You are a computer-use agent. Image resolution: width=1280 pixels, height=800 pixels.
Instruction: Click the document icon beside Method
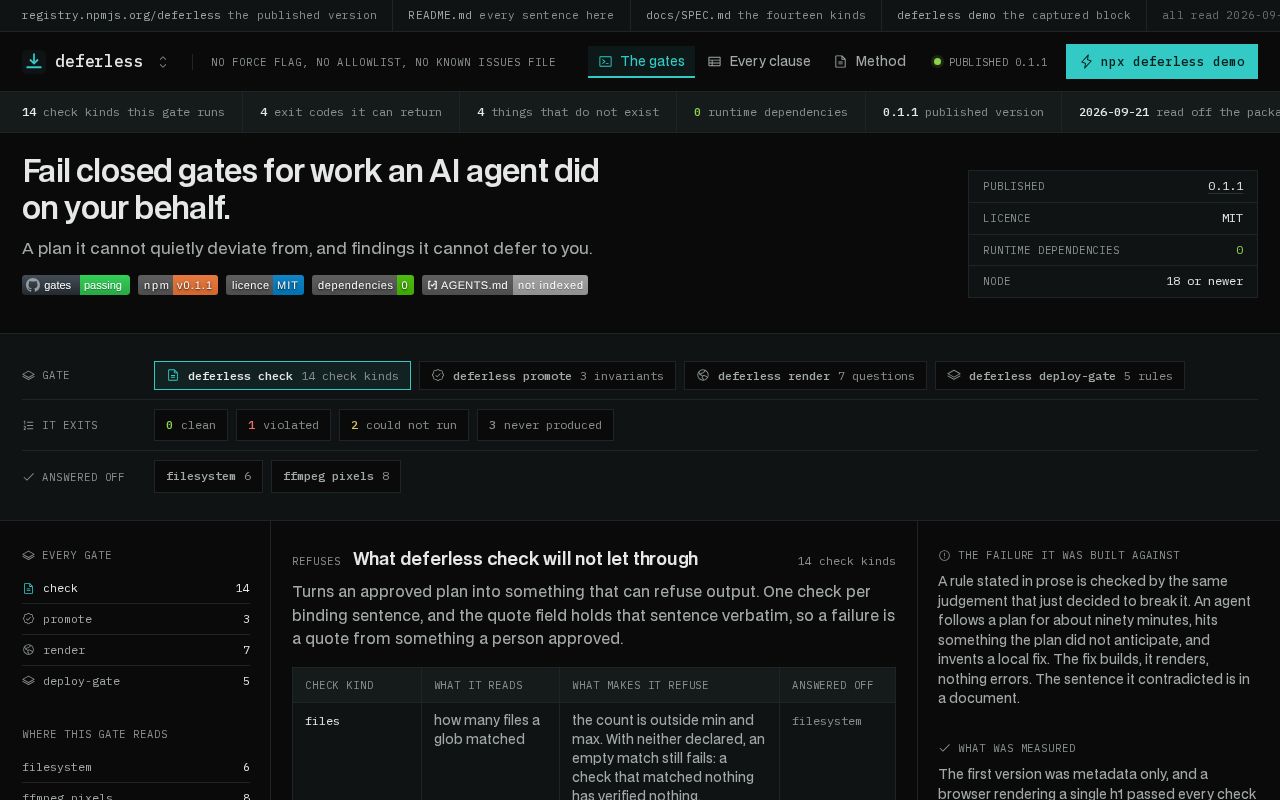tap(840, 61)
